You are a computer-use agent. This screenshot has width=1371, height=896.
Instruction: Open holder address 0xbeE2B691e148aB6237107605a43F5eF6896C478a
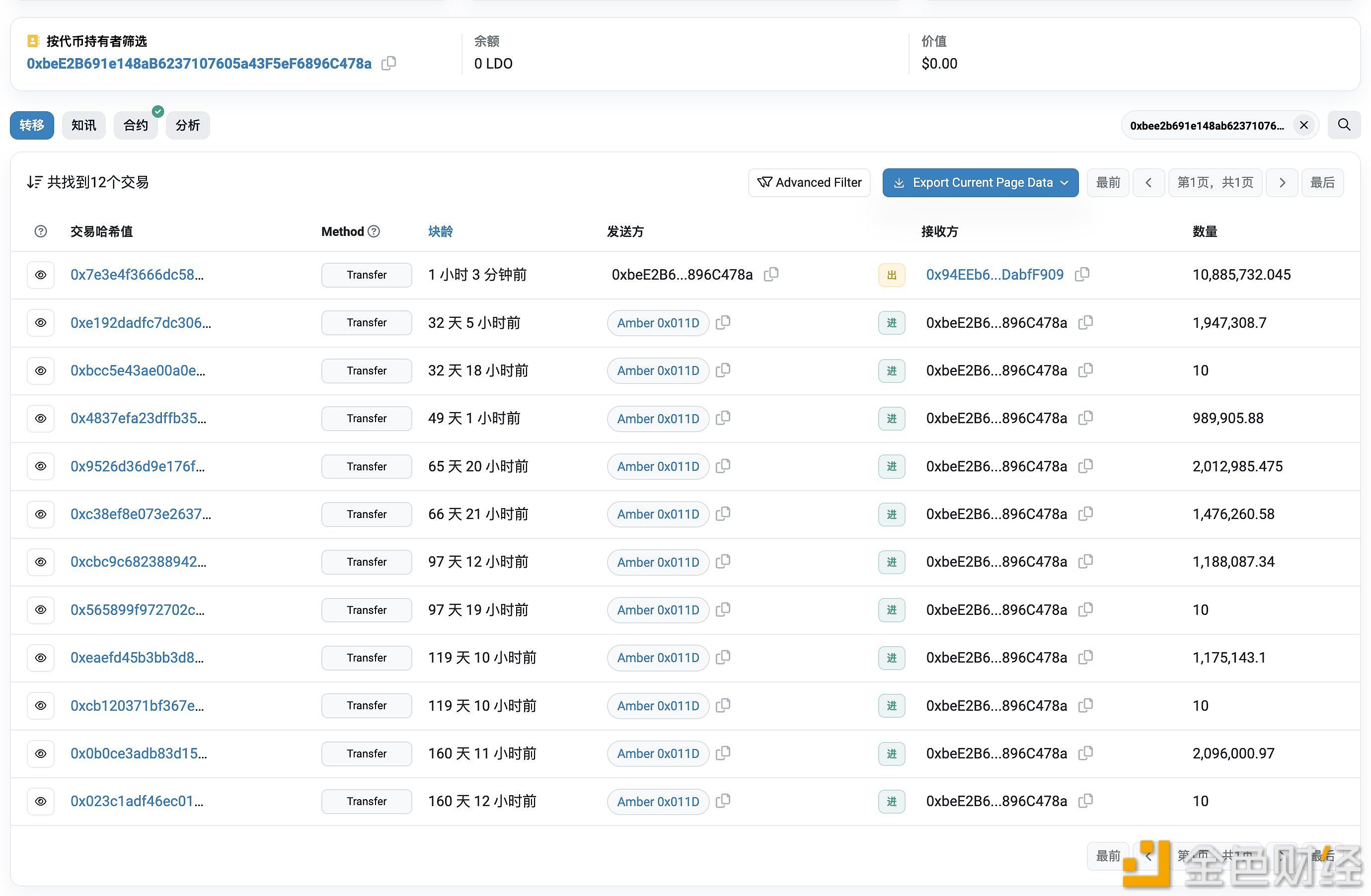(x=199, y=64)
